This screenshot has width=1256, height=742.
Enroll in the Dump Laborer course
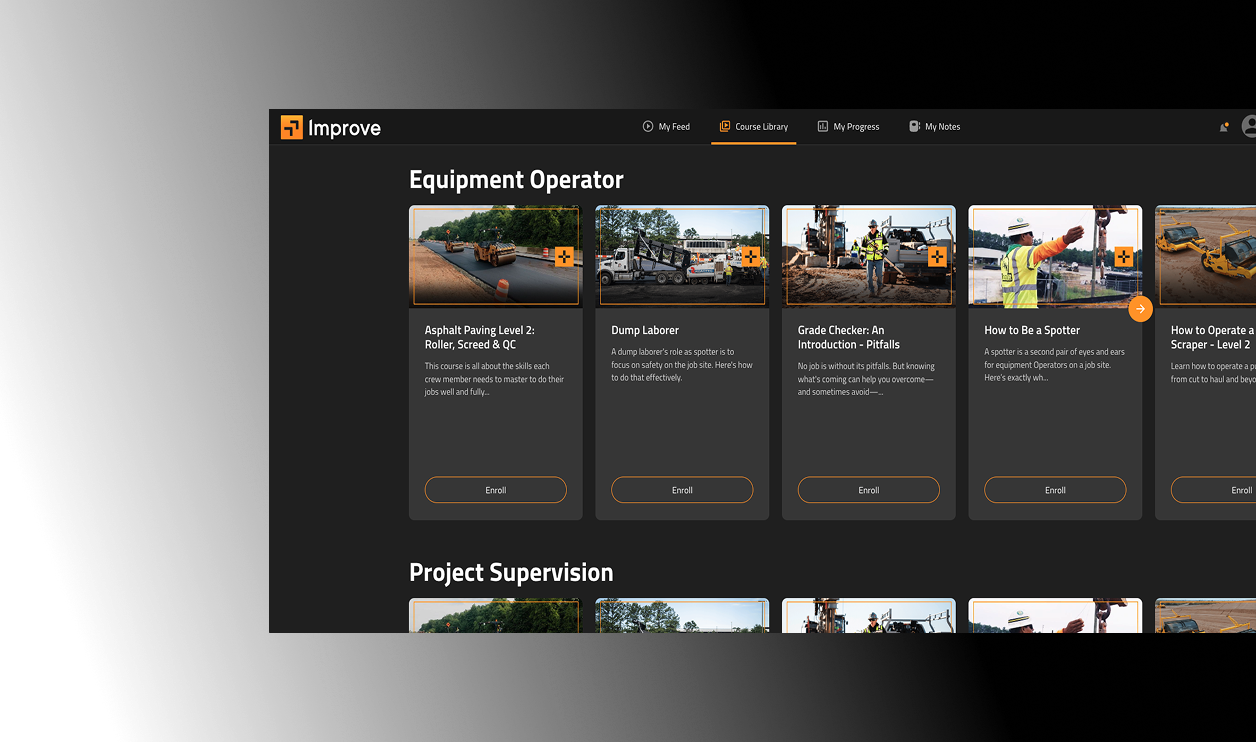point(682,490)
